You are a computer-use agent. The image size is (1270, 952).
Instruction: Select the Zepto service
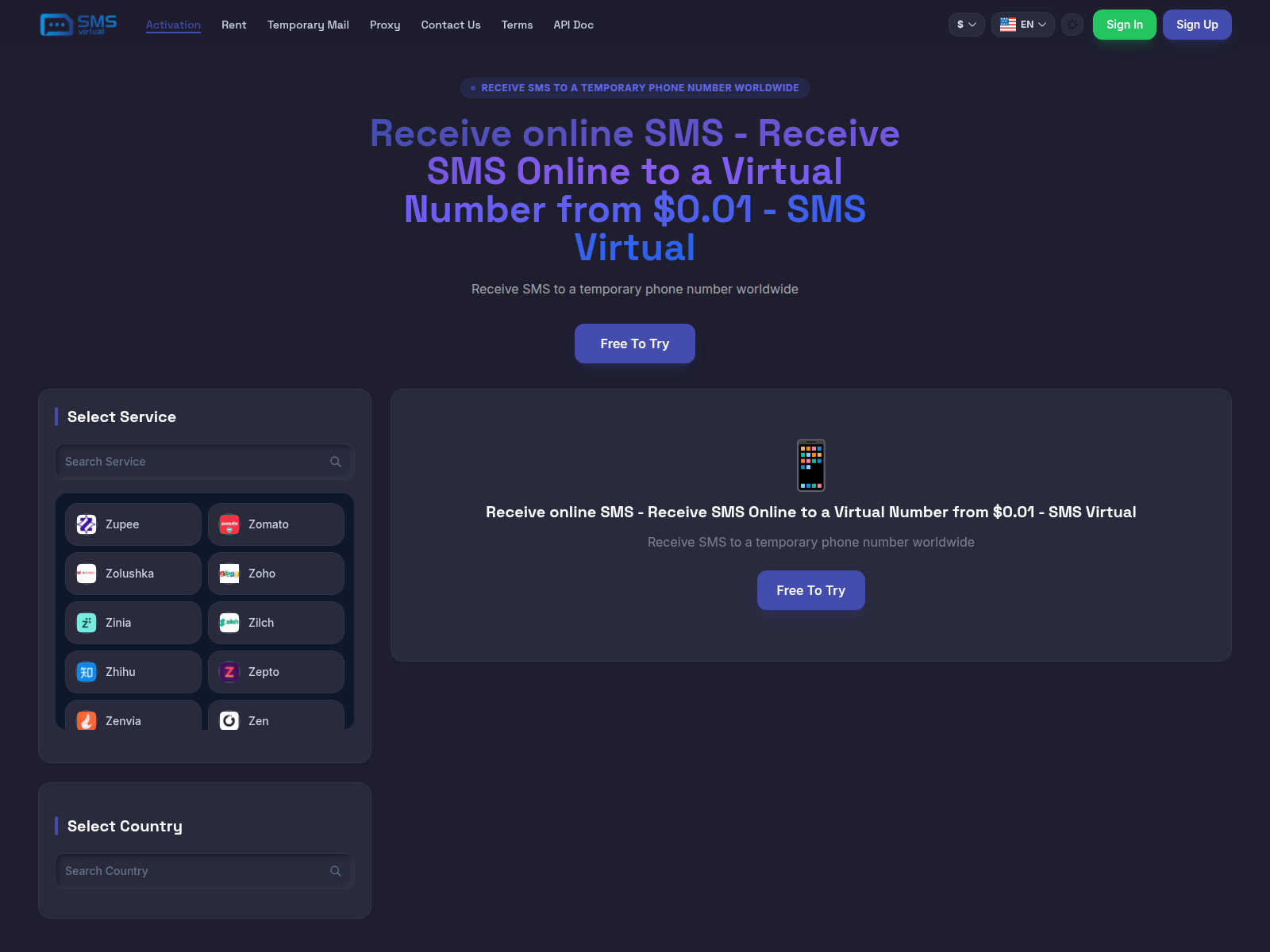(276, 672)
